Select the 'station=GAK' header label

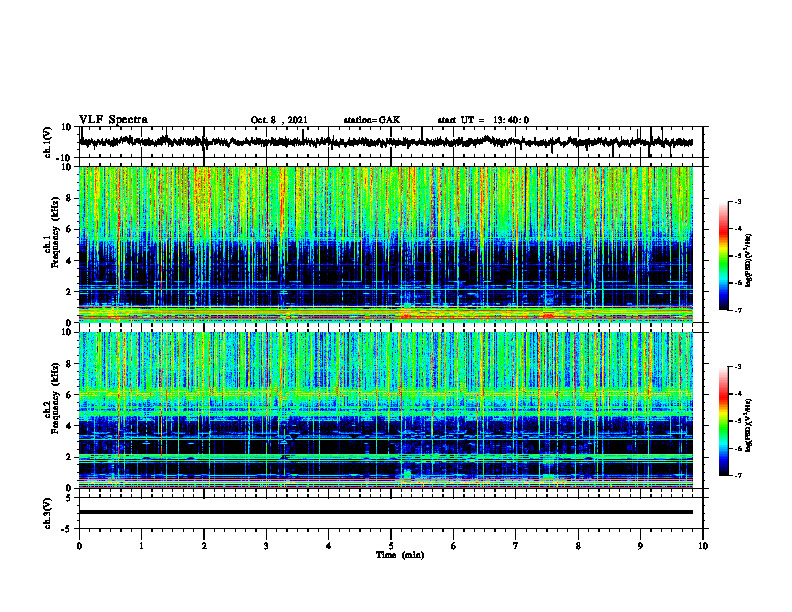click(372, 120)
